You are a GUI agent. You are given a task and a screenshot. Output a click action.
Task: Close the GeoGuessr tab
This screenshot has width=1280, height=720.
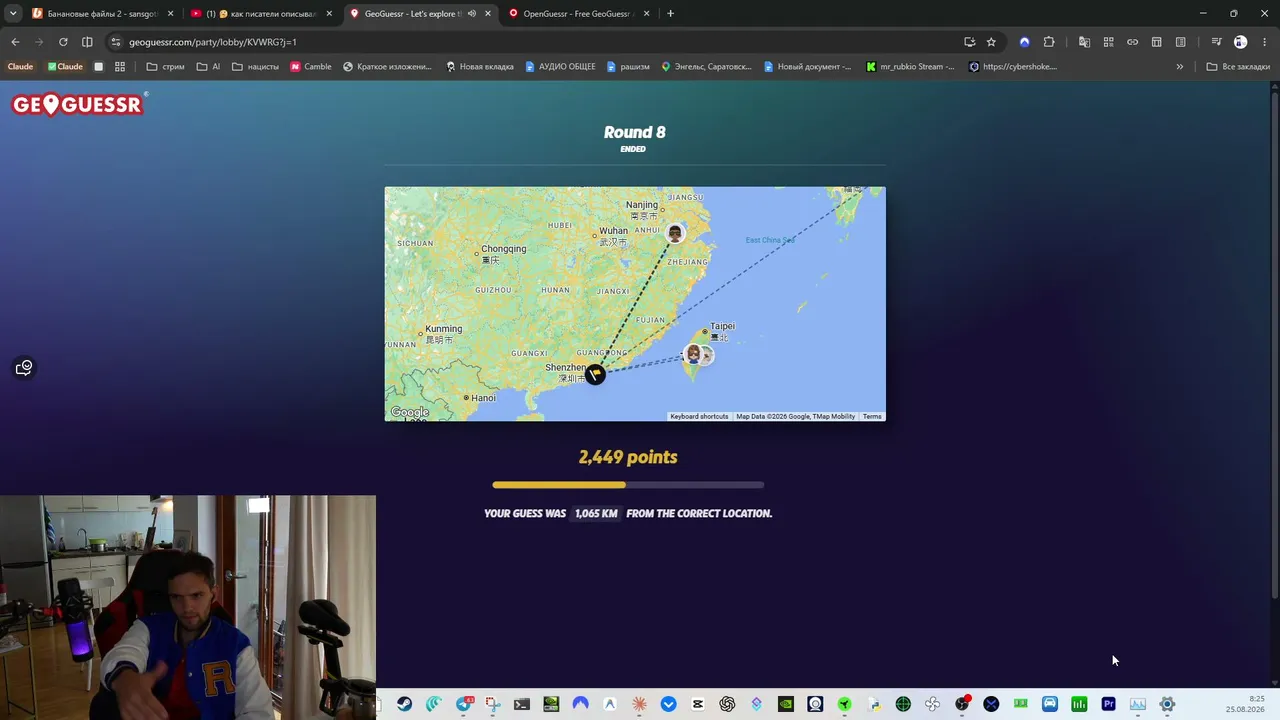[x=488, y=14]
